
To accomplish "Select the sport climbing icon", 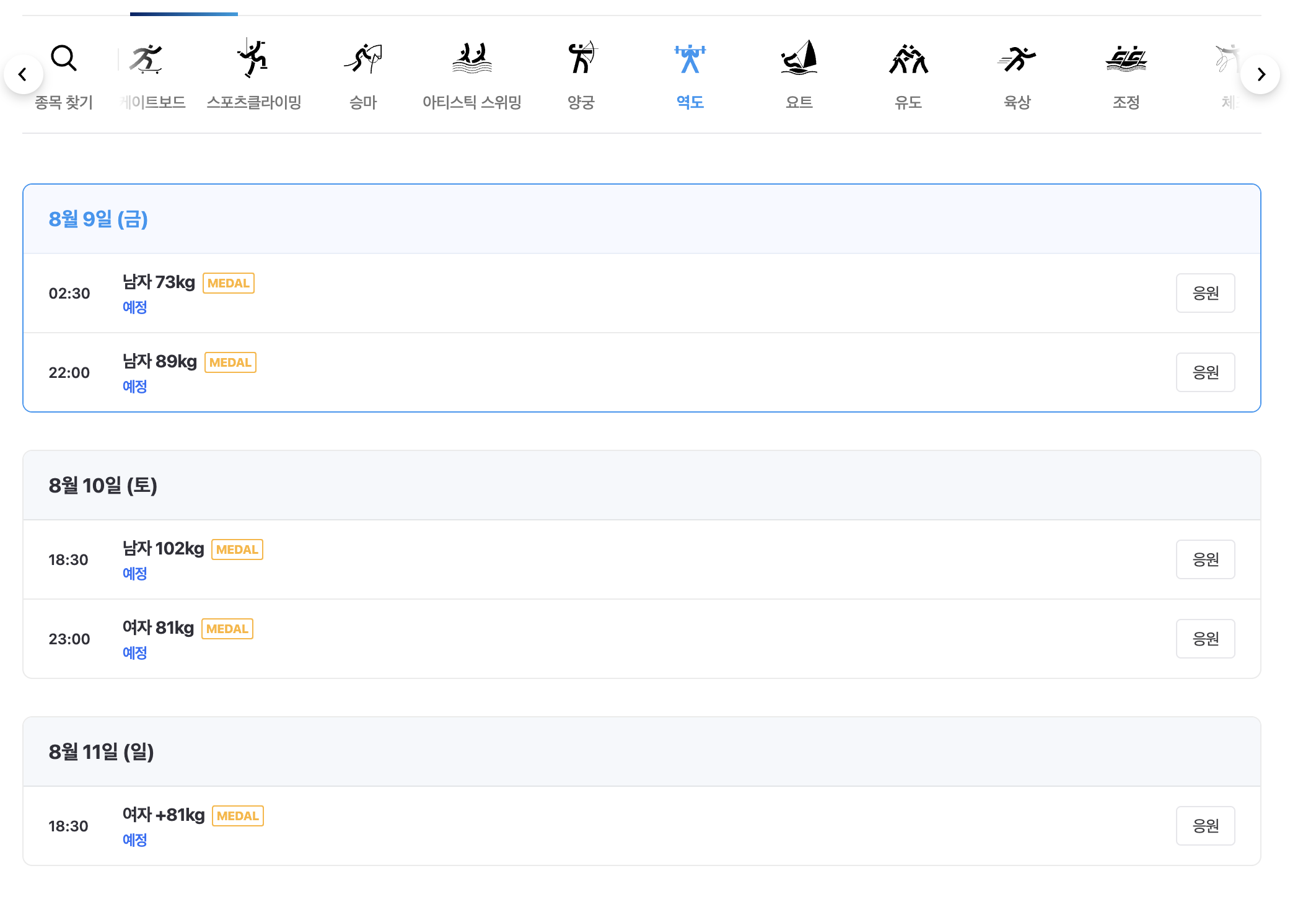I will [x=253, y=58].
